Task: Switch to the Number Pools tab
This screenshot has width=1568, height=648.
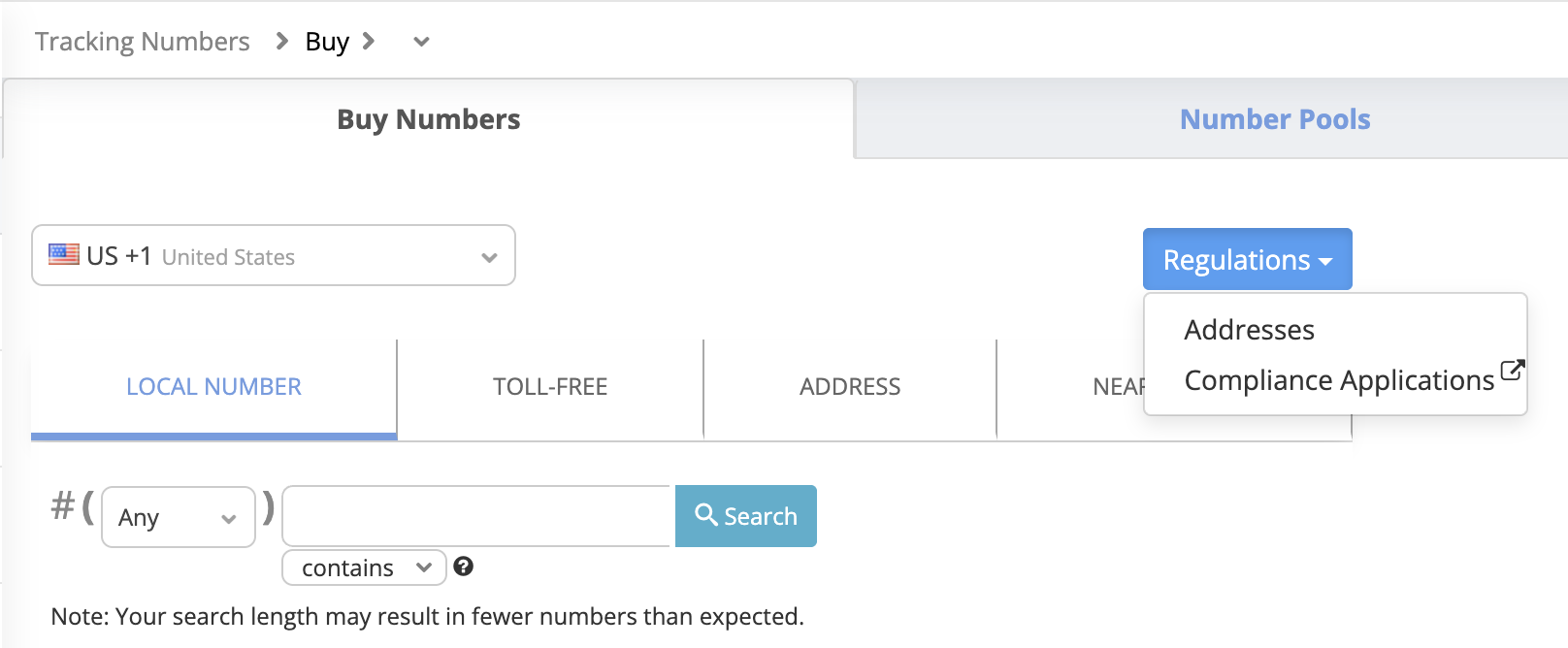Action: pyautogui.click(x=1274, y=119)
